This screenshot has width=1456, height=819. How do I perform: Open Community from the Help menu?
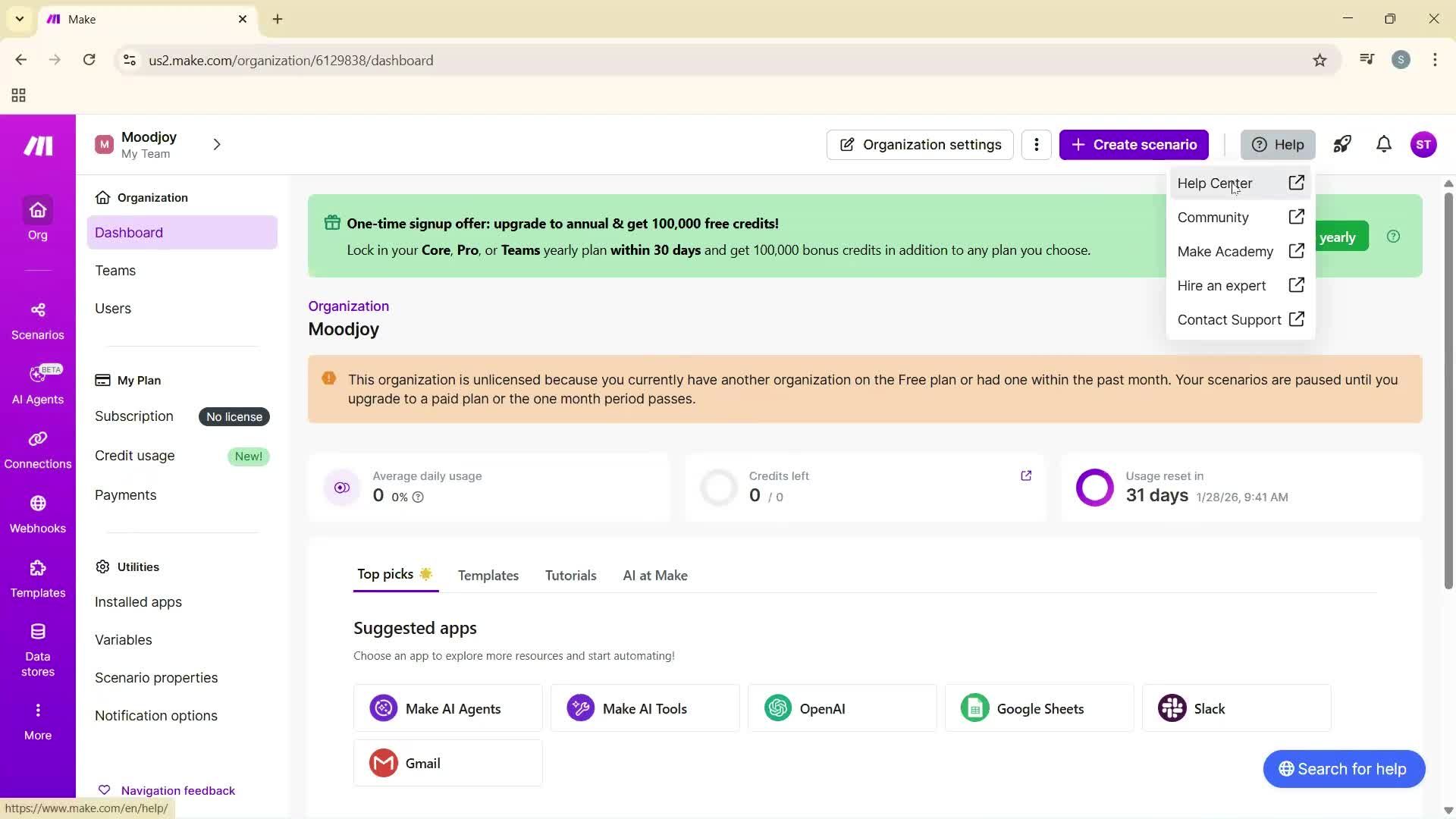tap(1213, 217)
